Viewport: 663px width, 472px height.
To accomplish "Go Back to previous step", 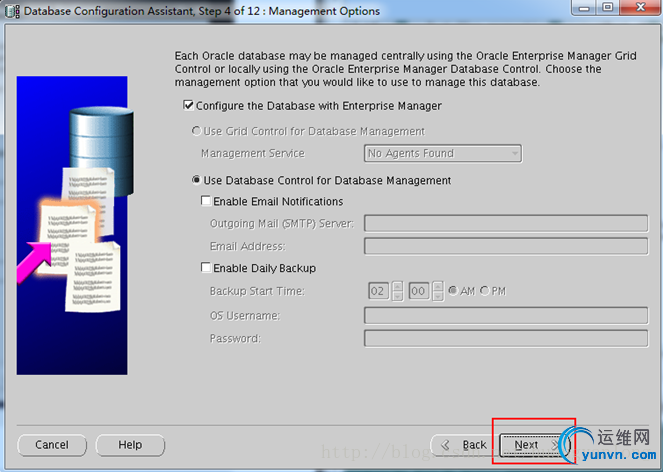I will tap(464, 445).
